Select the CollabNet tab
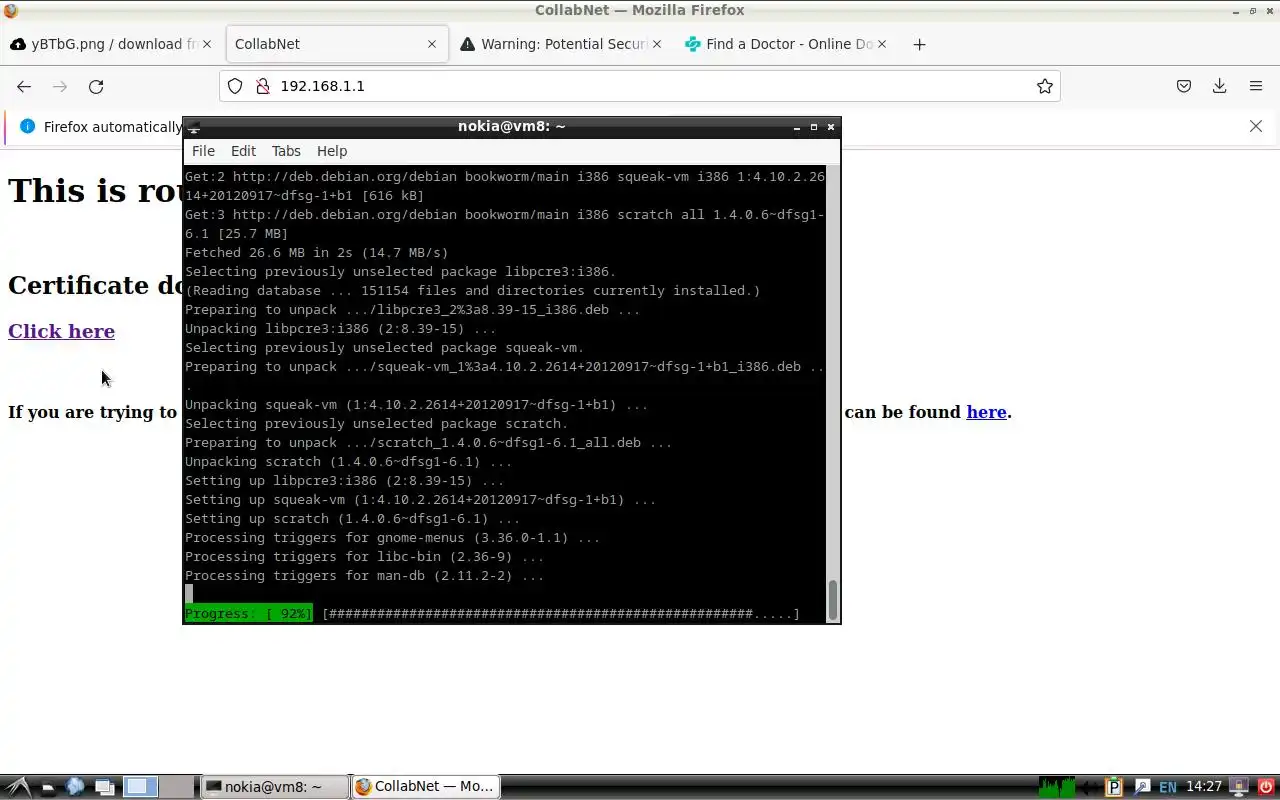 tap(336, 44)
